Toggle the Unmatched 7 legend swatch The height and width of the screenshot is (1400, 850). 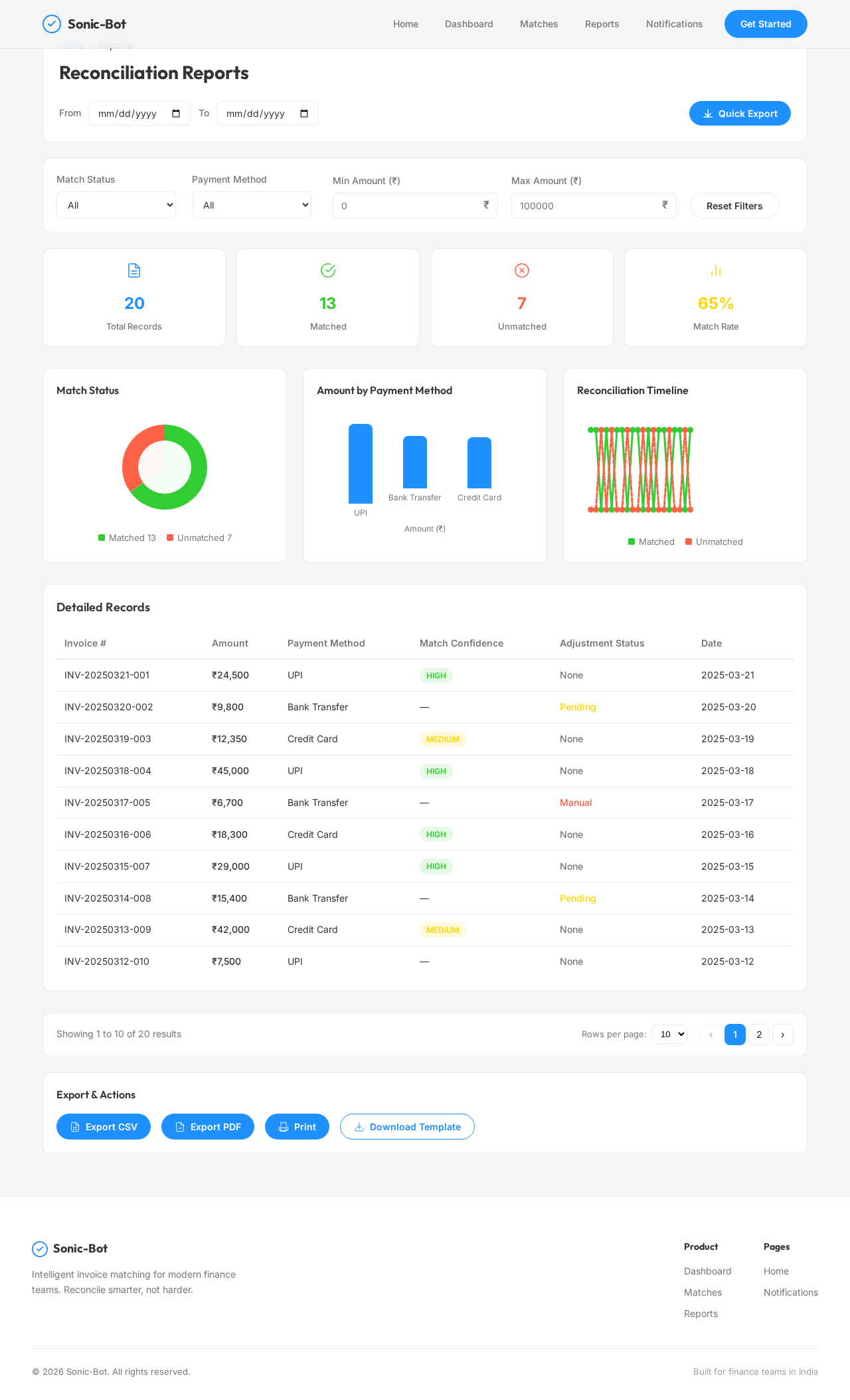point(170,538)
